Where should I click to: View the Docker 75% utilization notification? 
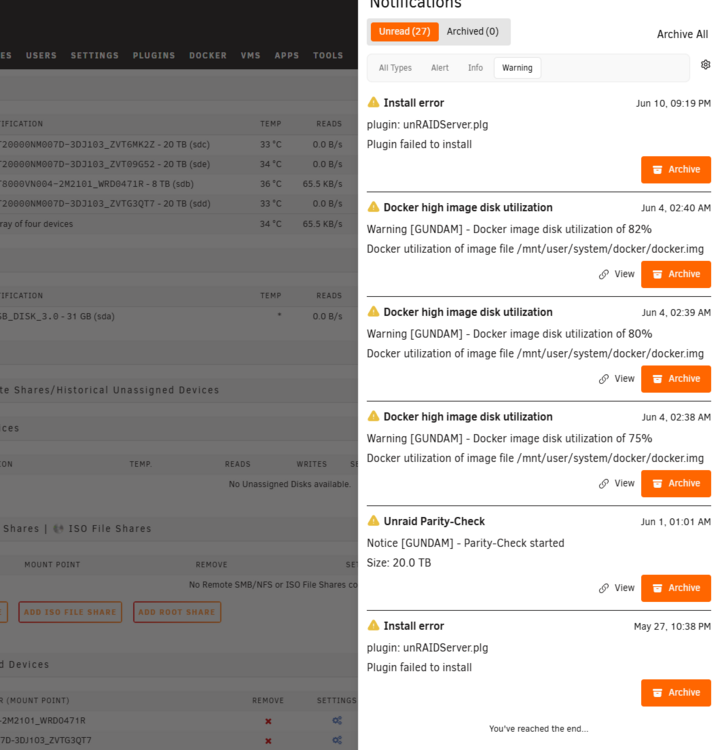pyautogui.click(x=617, y=484)
